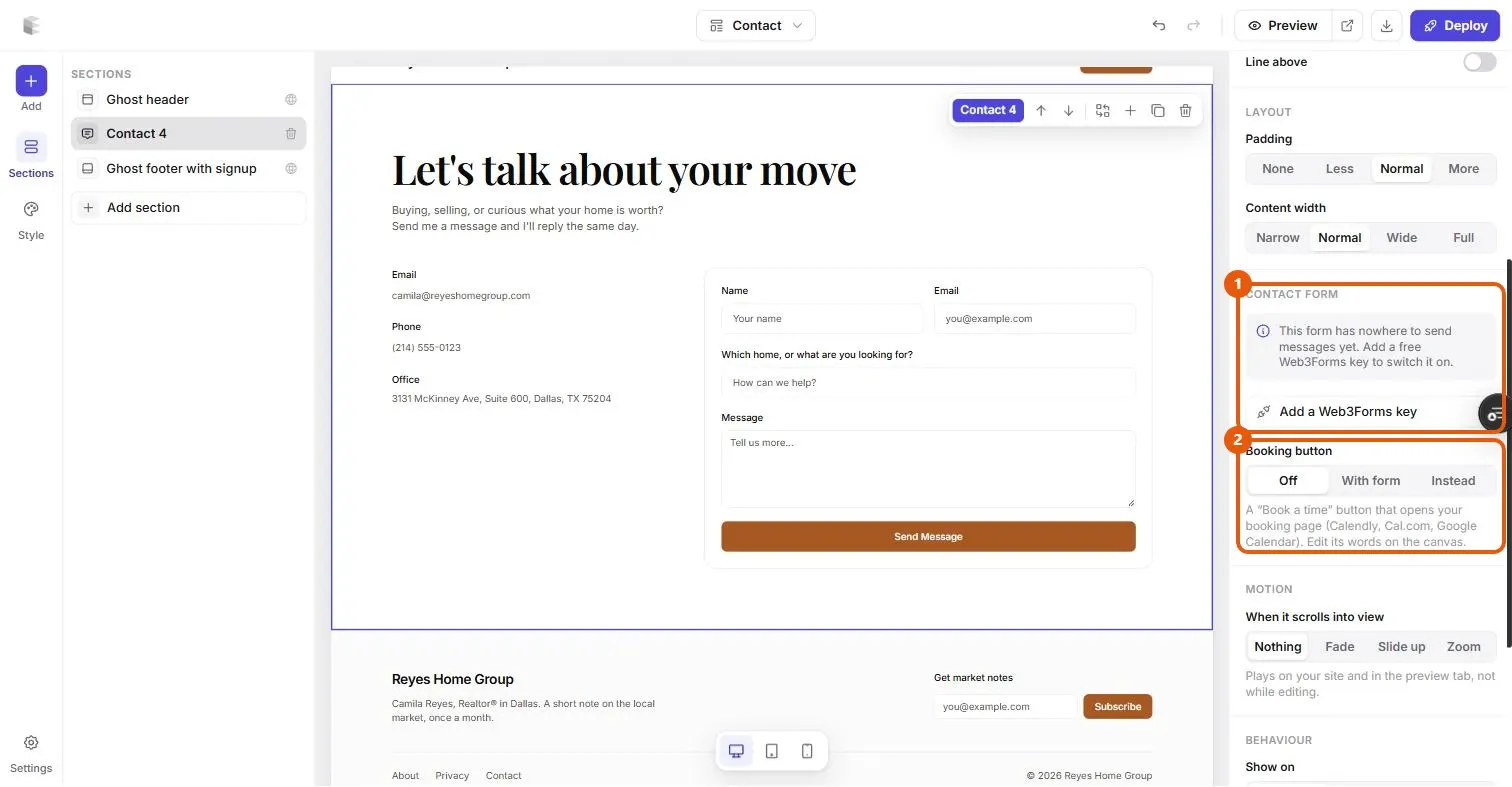Click the redo arrow in top bar
This screenshot has height=787, width=1512.
1193,25
